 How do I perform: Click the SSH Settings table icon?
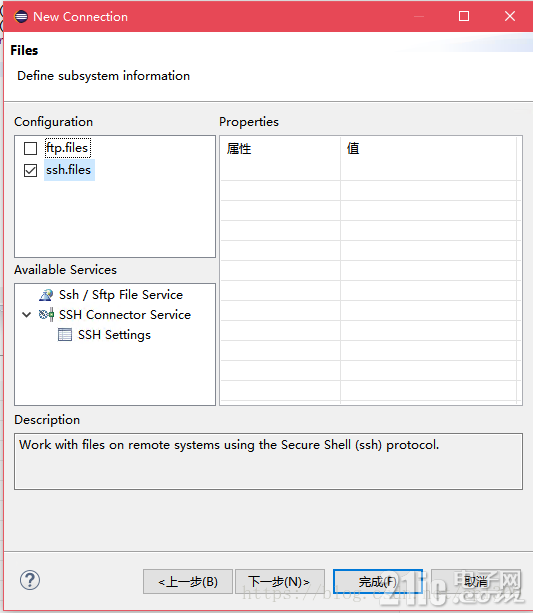[65, 335]
